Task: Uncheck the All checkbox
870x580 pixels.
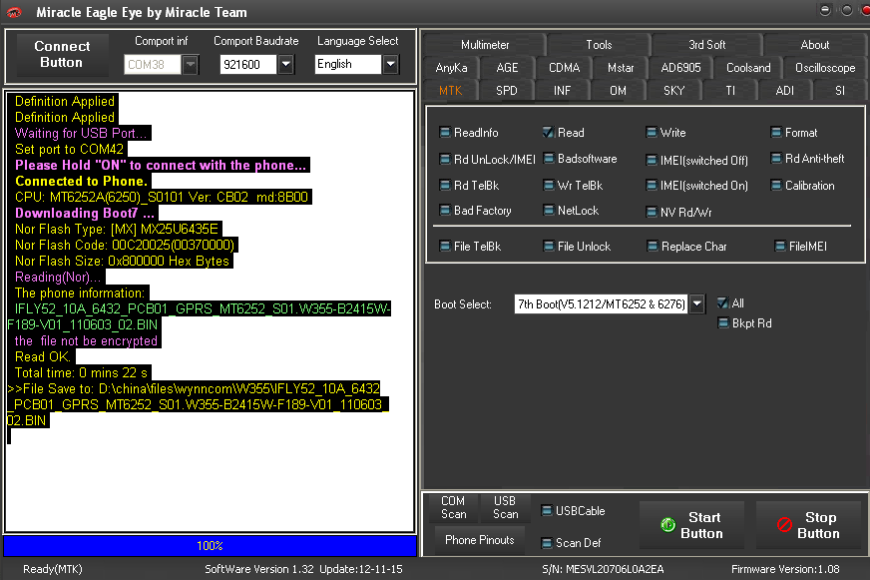Action: [722, 303]
